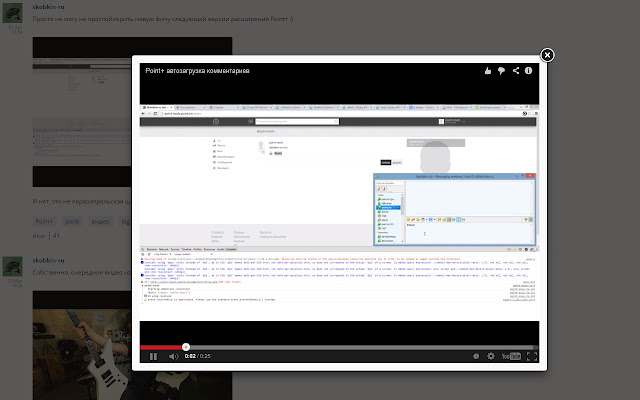Click the first post's user avatar
Viewport: 640px width, 400px height.
13,13
